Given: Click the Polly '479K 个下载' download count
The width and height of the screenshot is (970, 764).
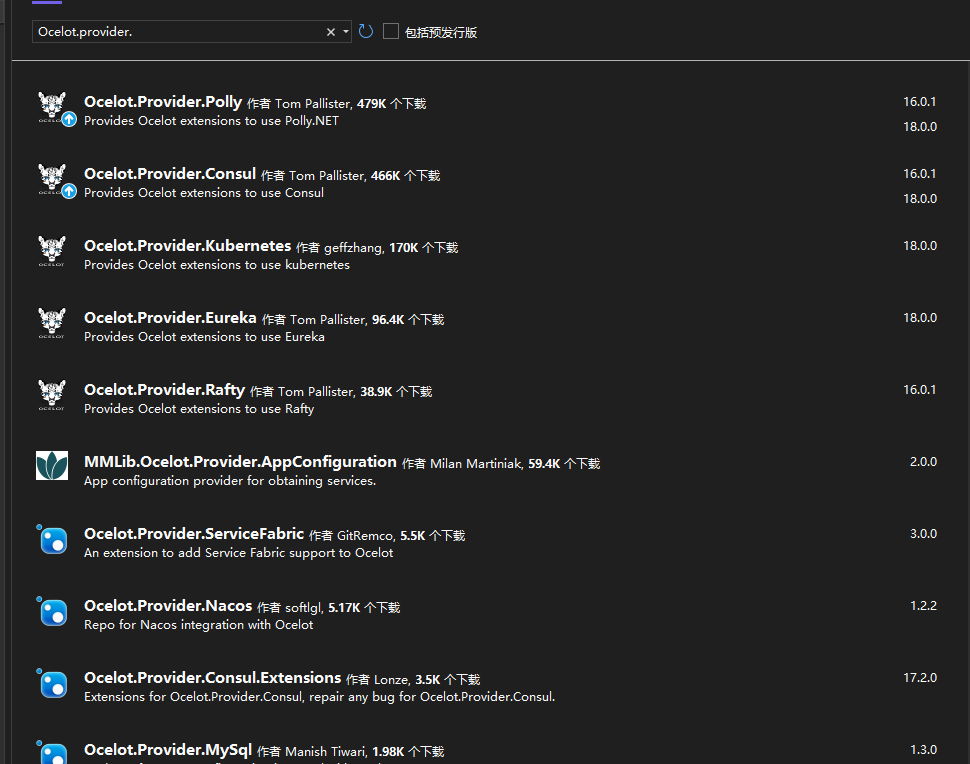Looking at the screenshot, I should (392, 103).
